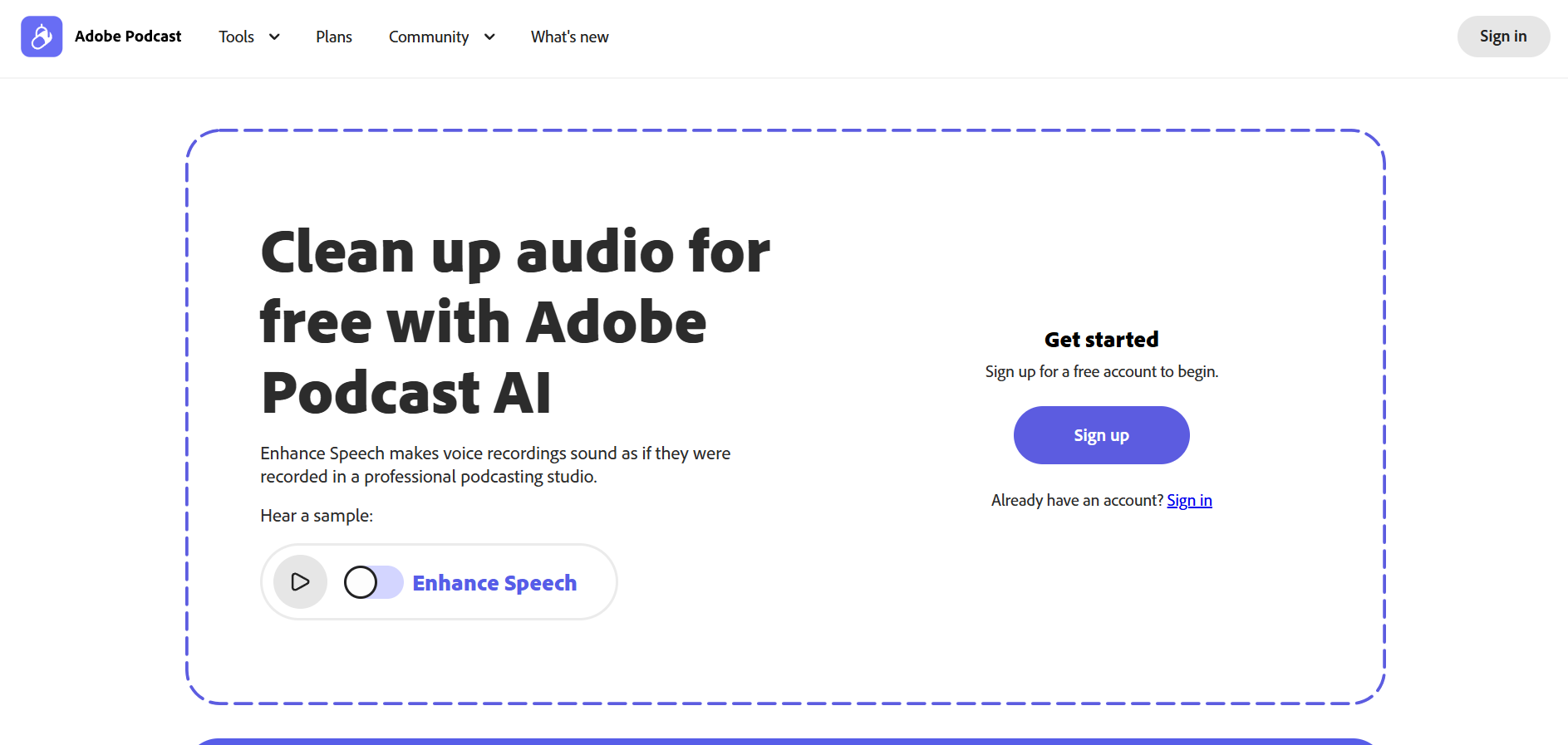The image size is (1568, 745).
Task: Toggle the Enhance Speech switch on
Action: [373, 582]
